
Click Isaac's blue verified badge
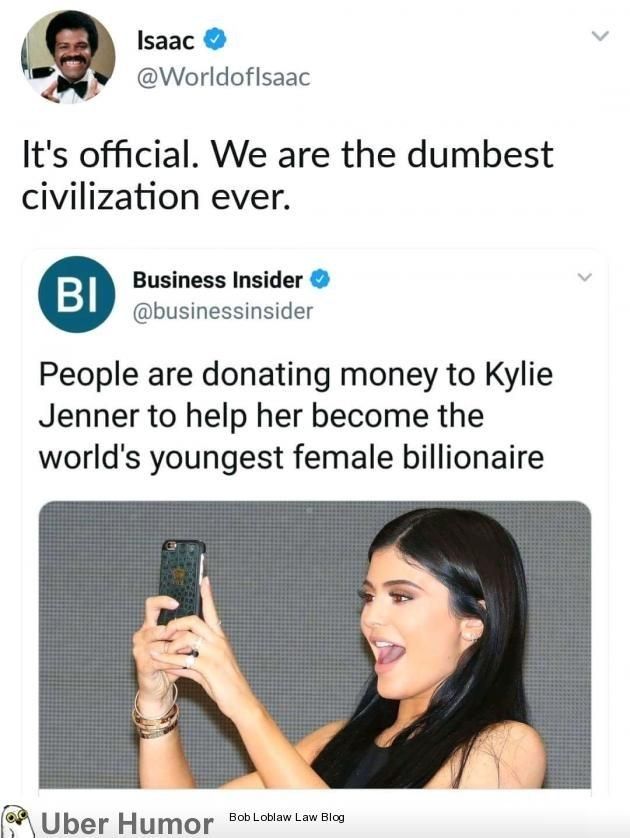tap(215, 40)
